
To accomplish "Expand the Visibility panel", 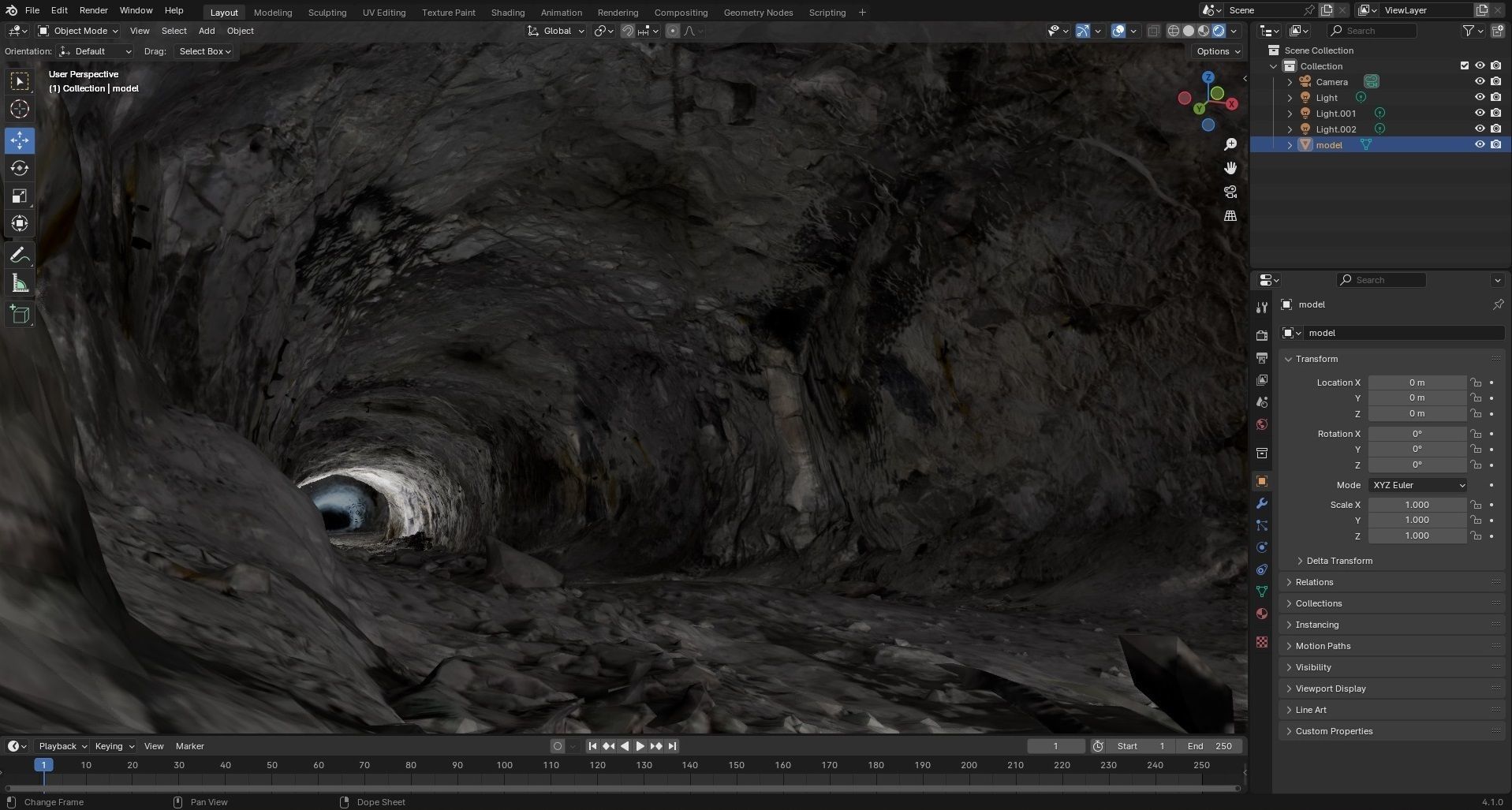I will [x=1313, y=667].
